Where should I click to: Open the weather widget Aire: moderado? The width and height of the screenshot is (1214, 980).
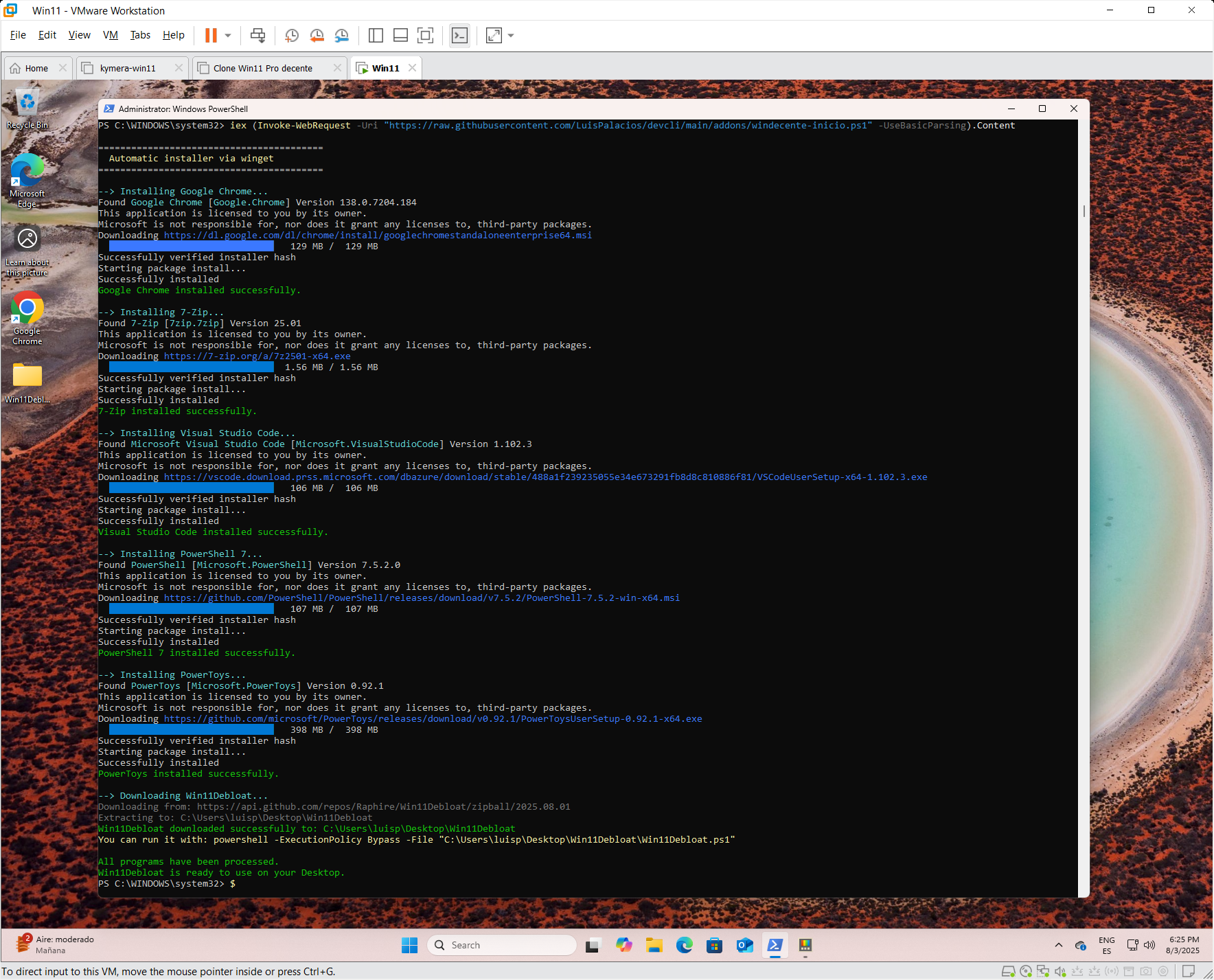pos(56,945)
